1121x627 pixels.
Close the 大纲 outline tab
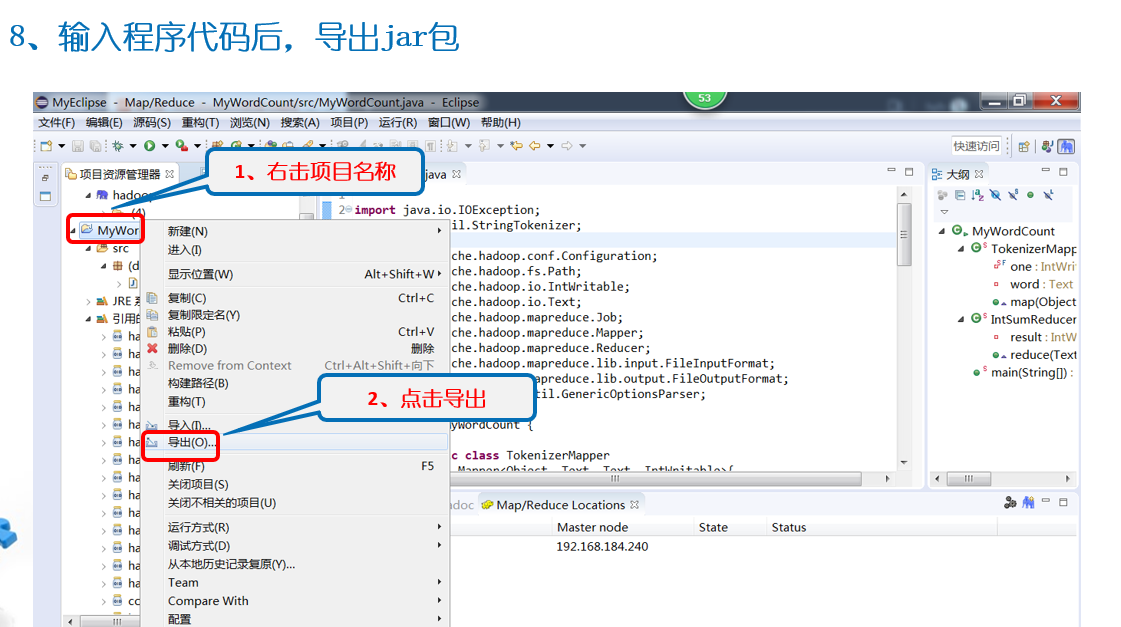click(x=979, y=174)
